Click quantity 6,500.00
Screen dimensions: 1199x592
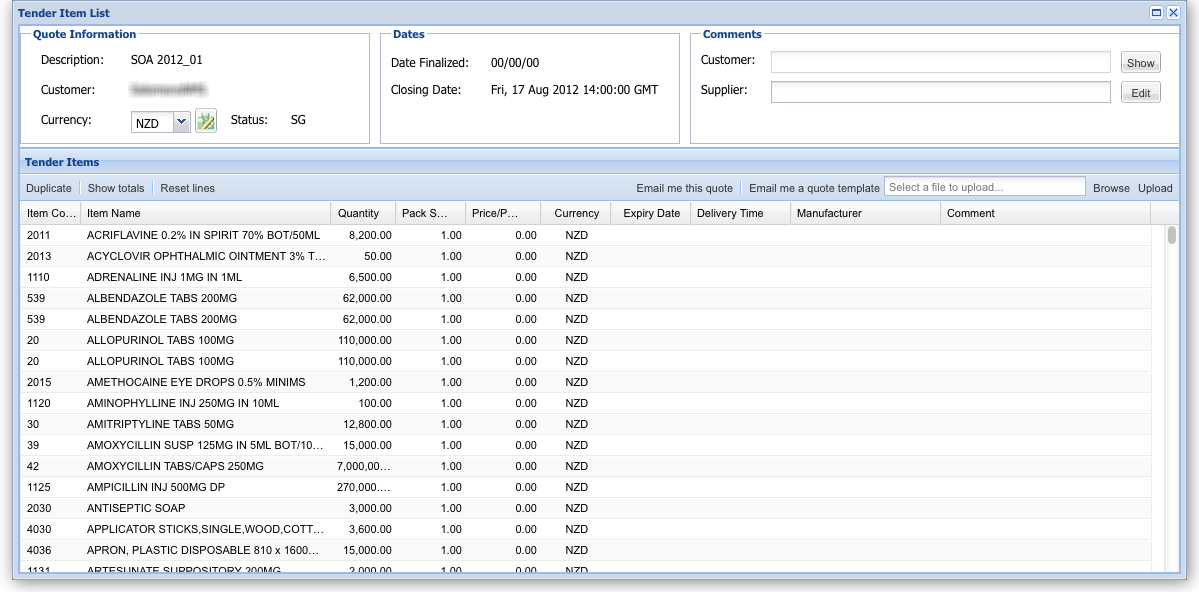tap(370, 277)
